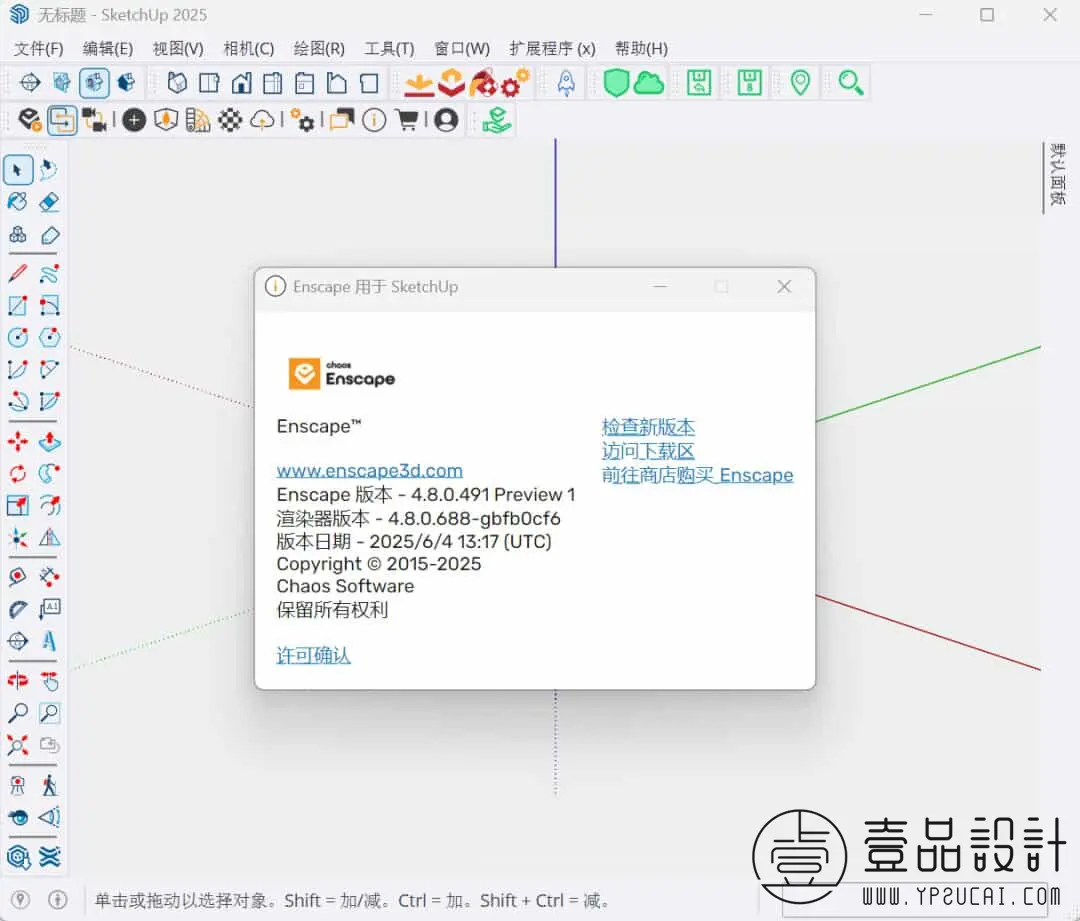Open the www.enscape3d.com link

tap(369, 470)
